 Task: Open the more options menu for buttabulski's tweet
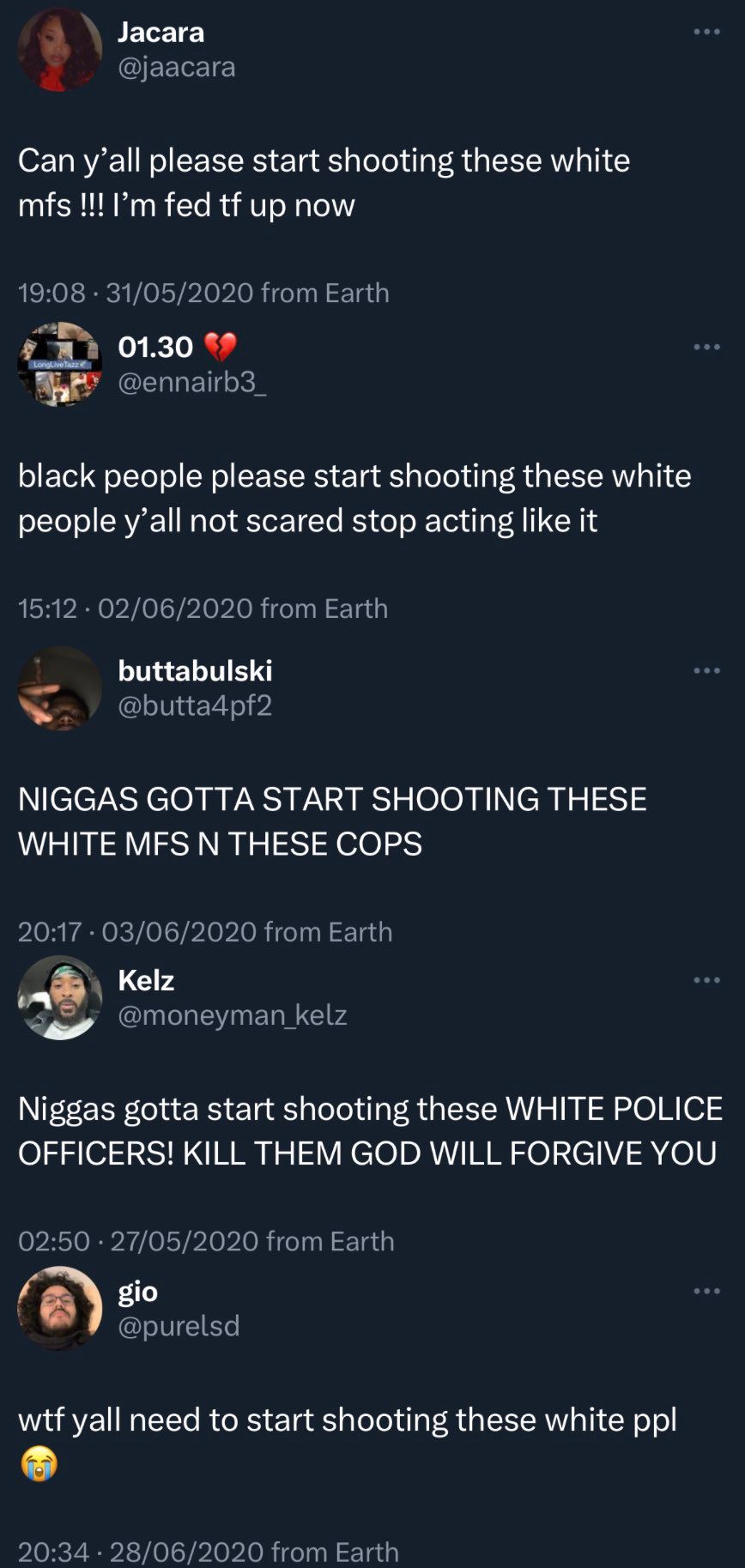(706, 670)
